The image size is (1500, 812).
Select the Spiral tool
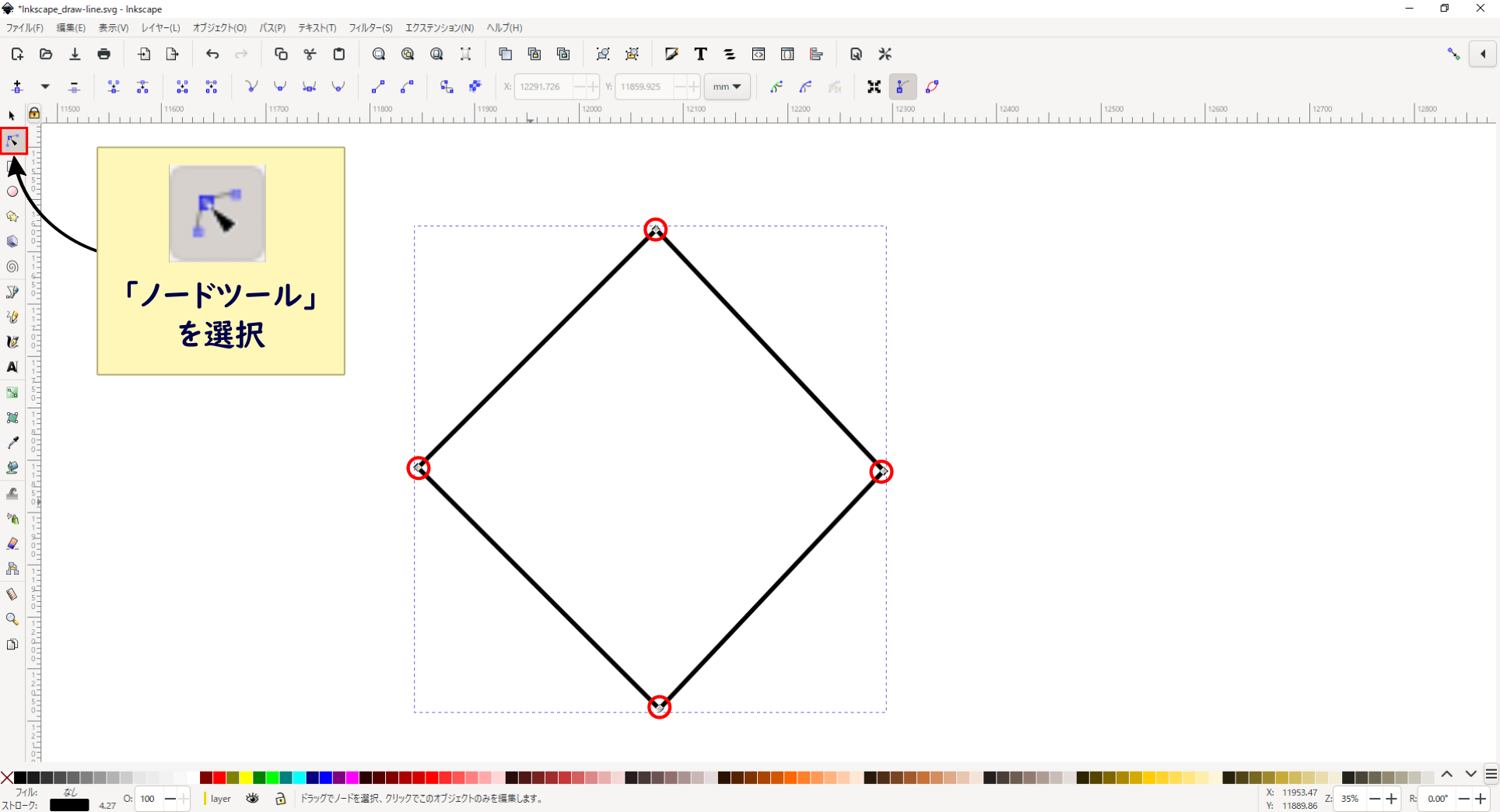(12, 267)
